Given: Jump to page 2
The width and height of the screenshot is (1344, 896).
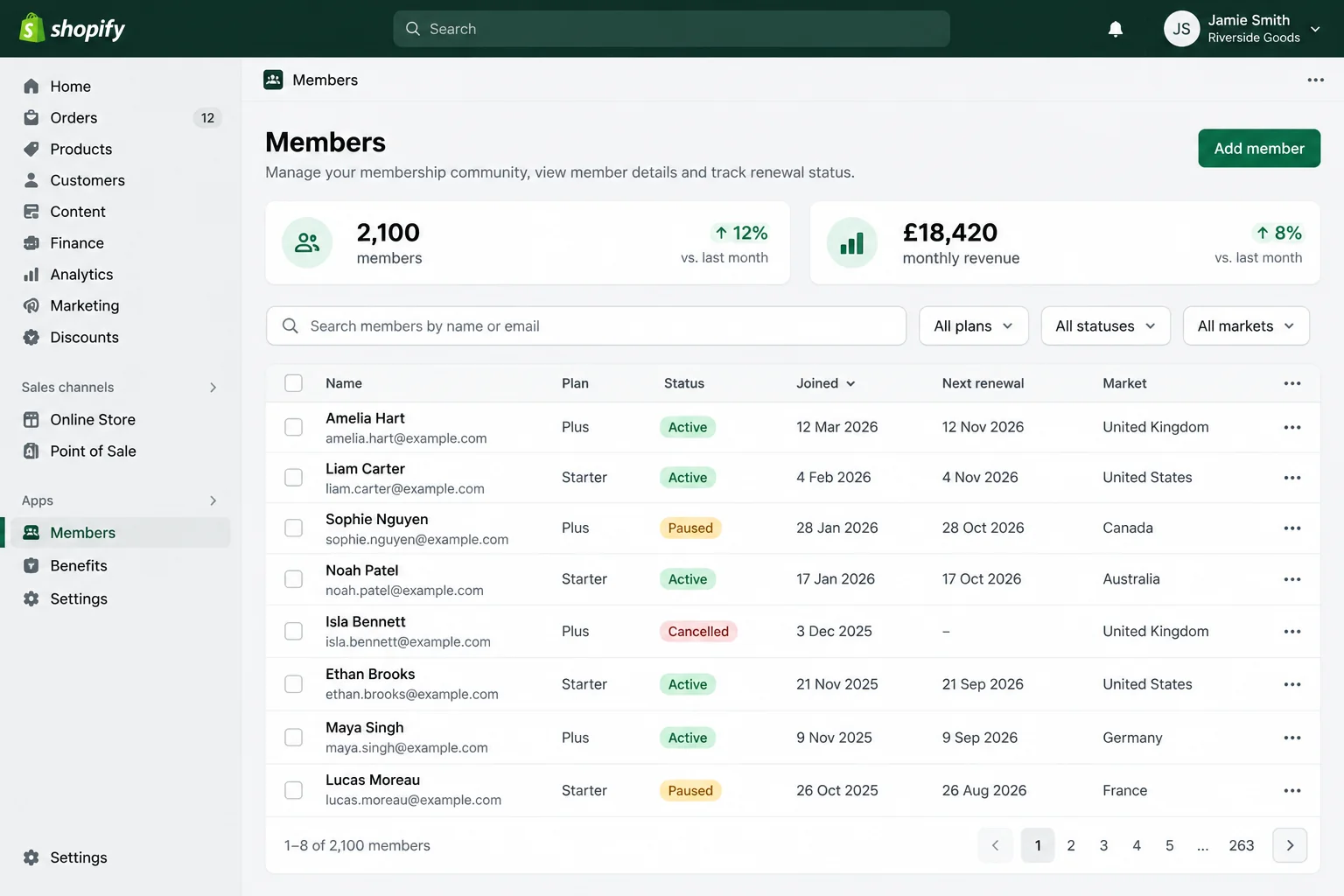Looking at the screenshot, I should [x=1071, y=845].
